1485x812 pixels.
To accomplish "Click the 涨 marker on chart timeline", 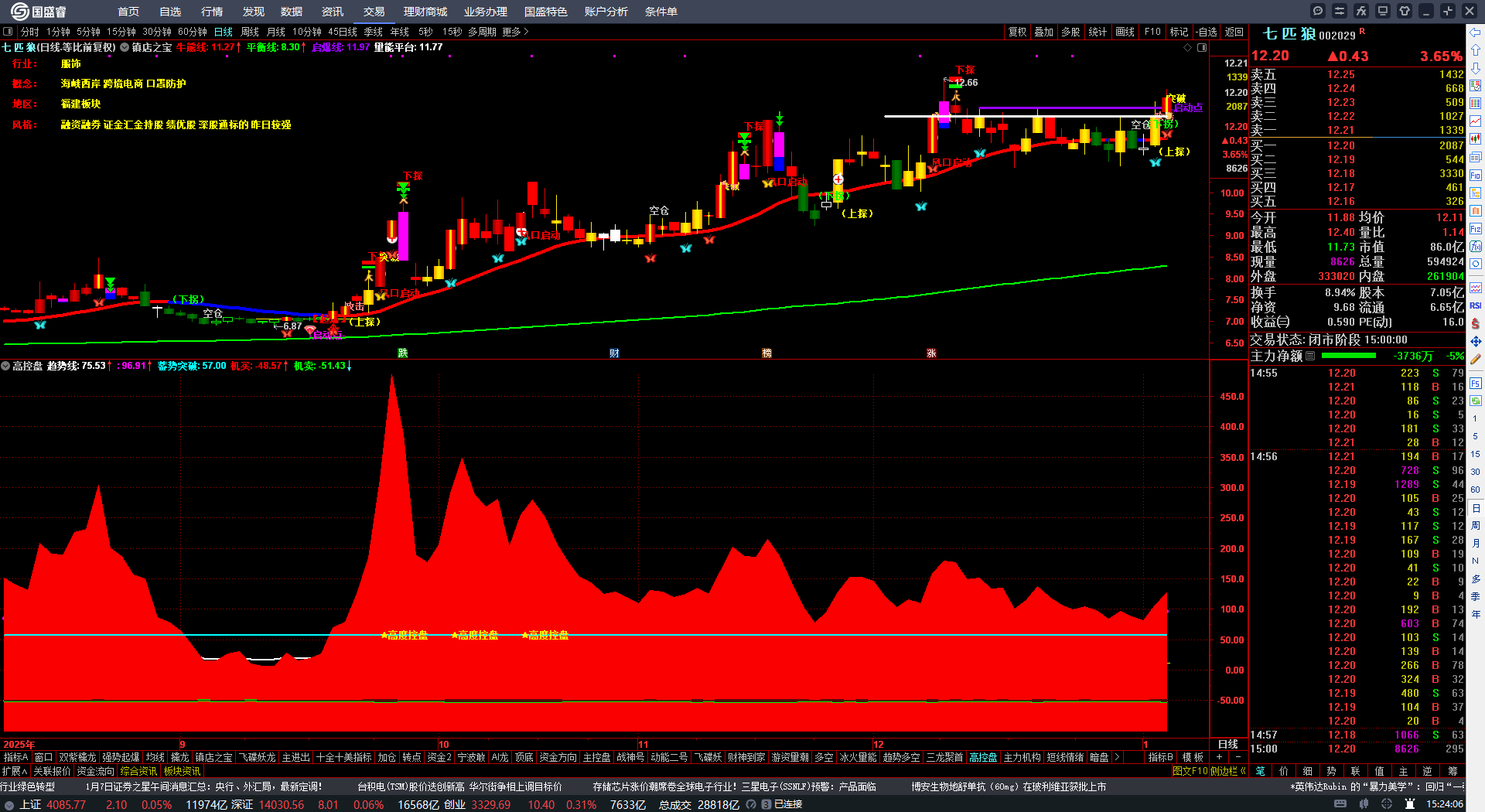I will [x=931, y=353].
